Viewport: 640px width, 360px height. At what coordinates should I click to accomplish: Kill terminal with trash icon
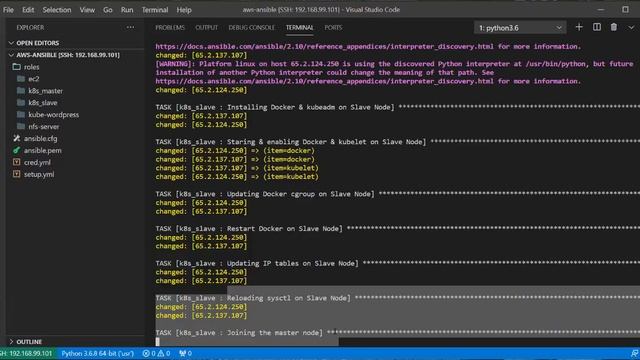tap(613, 27)
